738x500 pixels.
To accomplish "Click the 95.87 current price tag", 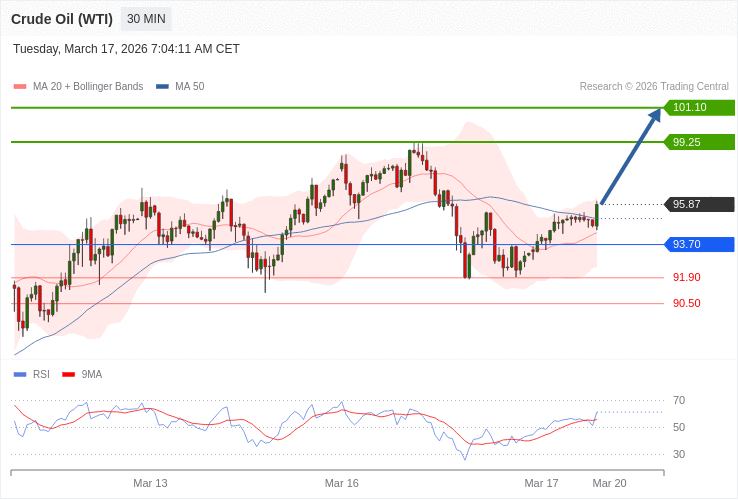I will click(698, 204).
